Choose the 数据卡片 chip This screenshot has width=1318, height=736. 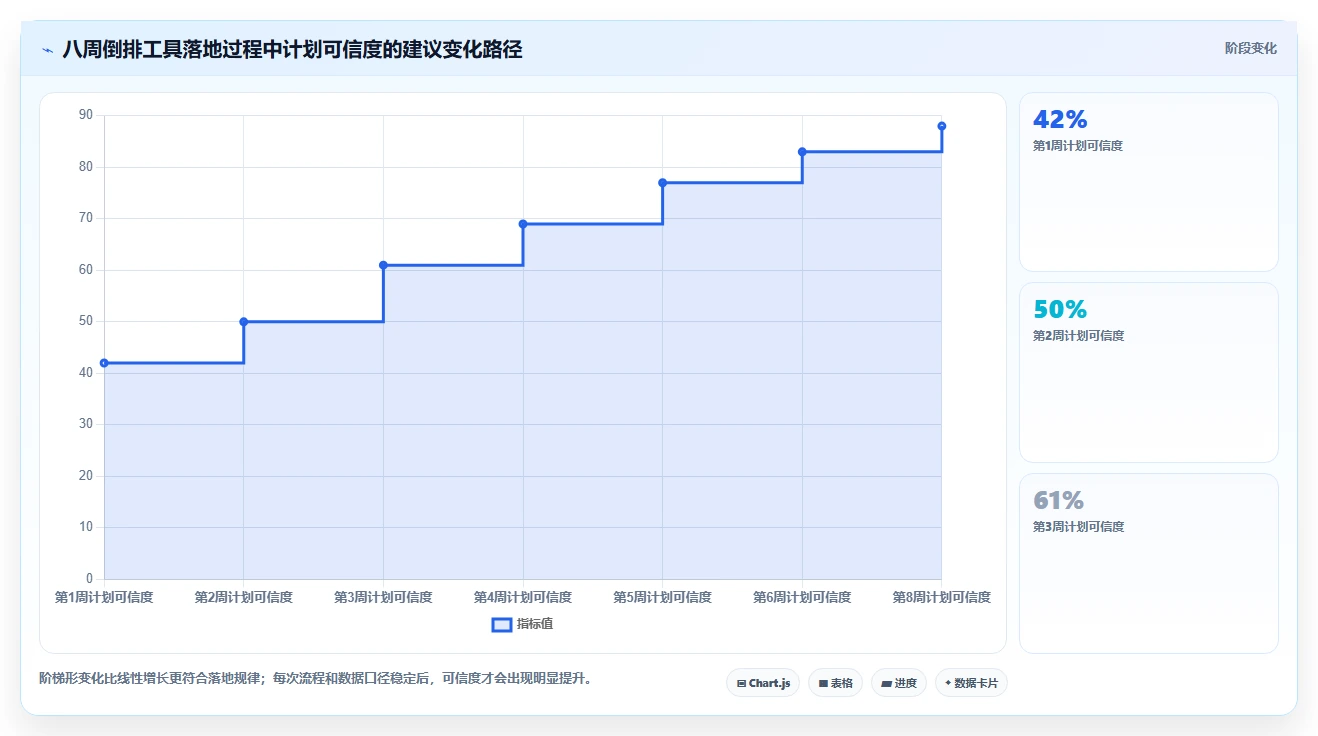(971, 683)
